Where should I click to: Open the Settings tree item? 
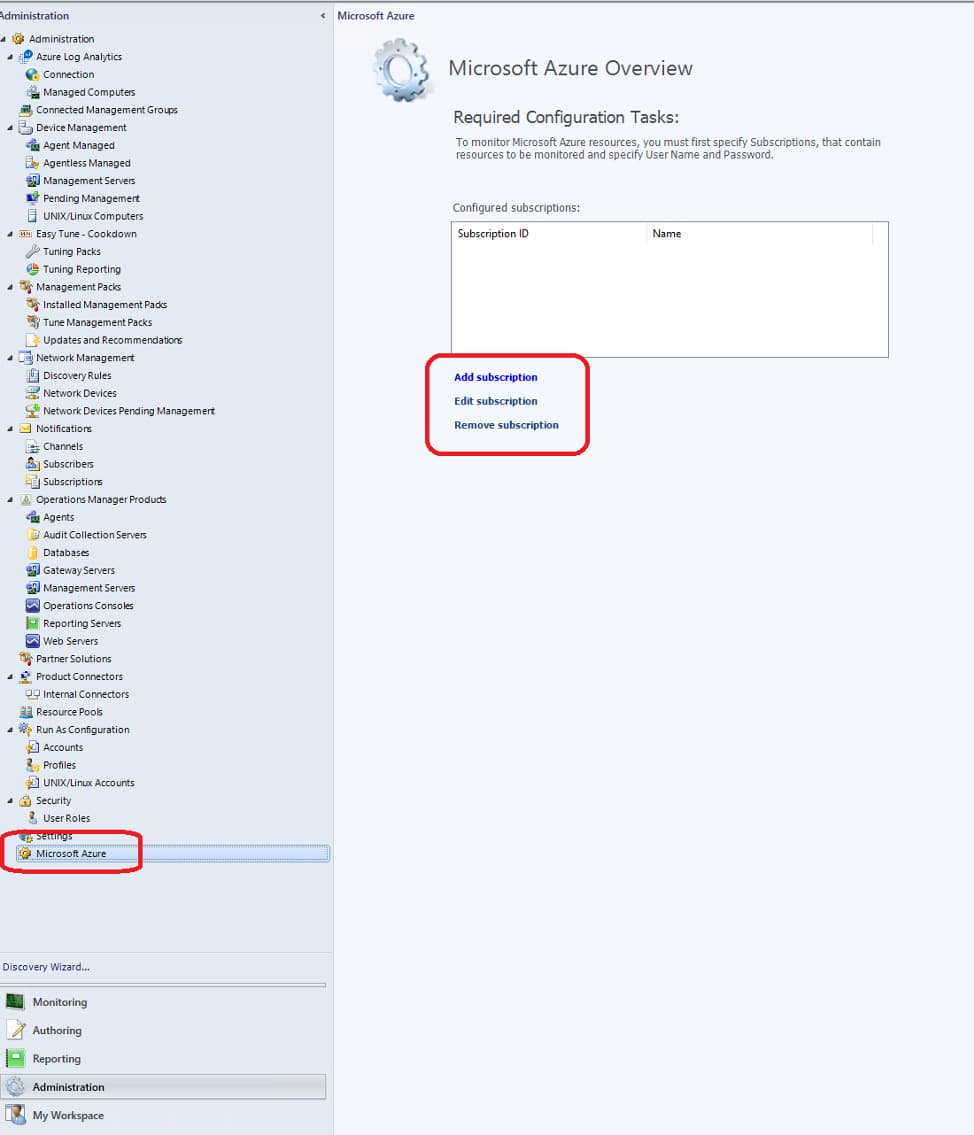(54, 836)
